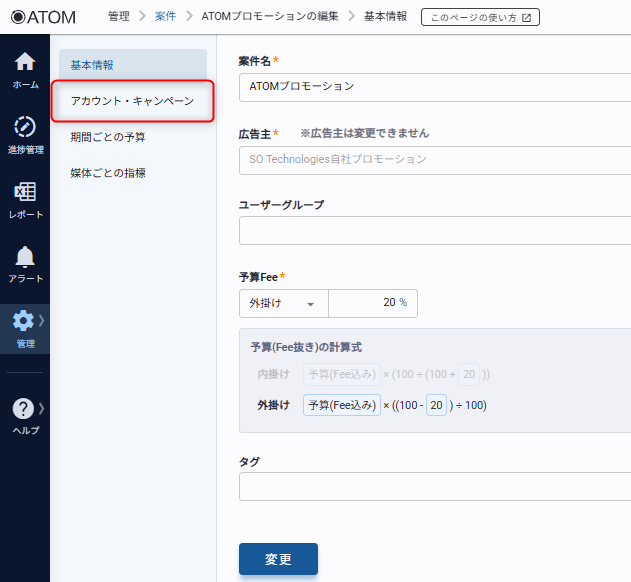Open 進捗管理 compass icon
Screen dimensions: 631x582
tap(25, 127)
